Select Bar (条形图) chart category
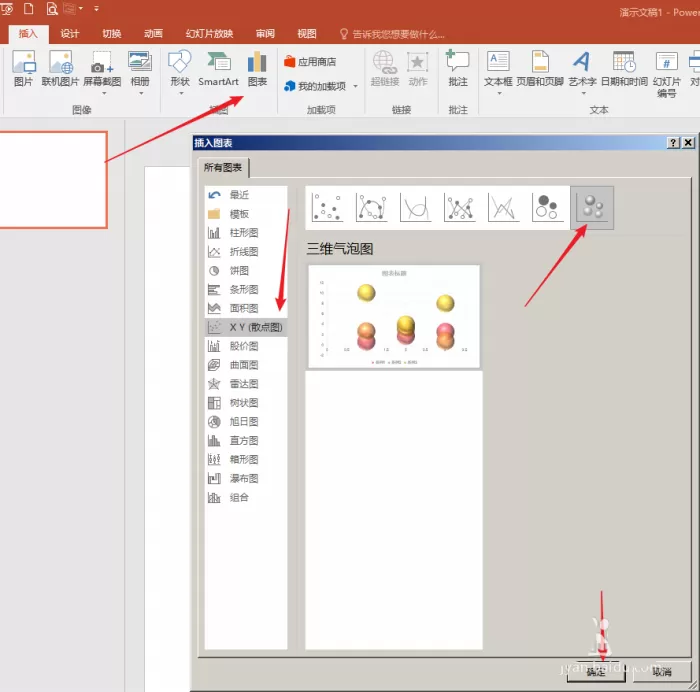700x692 pixels. point(246,289)
